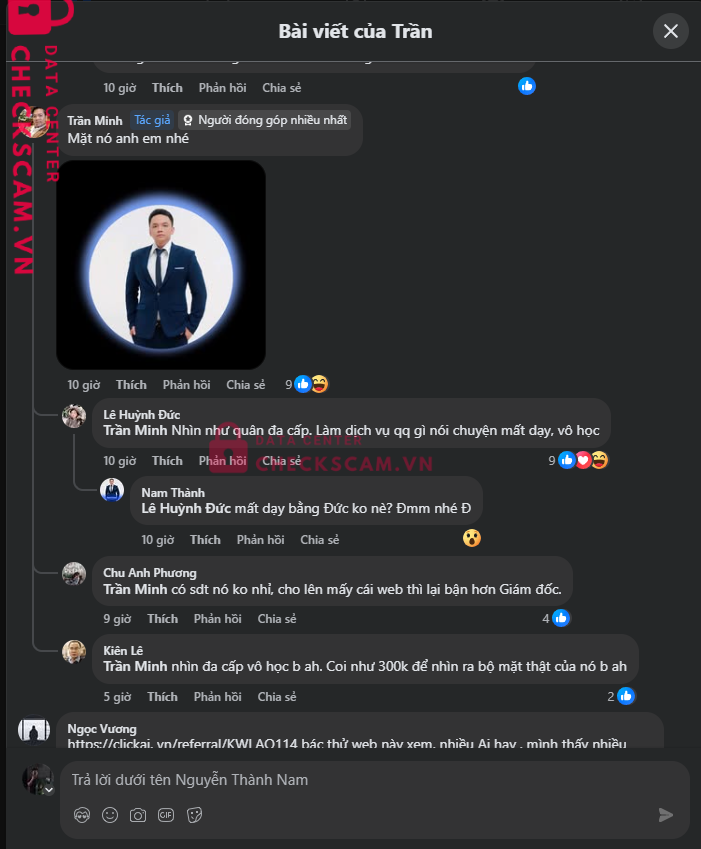
Task: Open Lê Huỳnh Đức's profile name
Action: point(141,414)
